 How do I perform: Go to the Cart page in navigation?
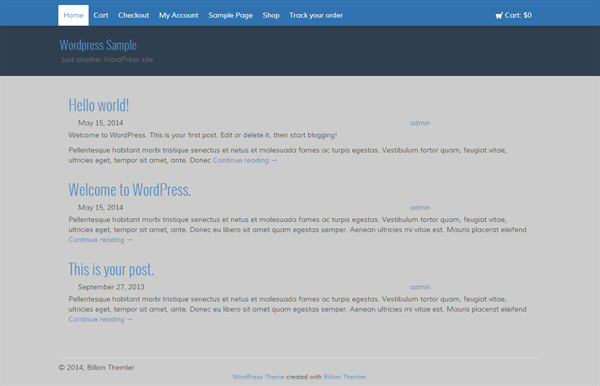[101, 15]
